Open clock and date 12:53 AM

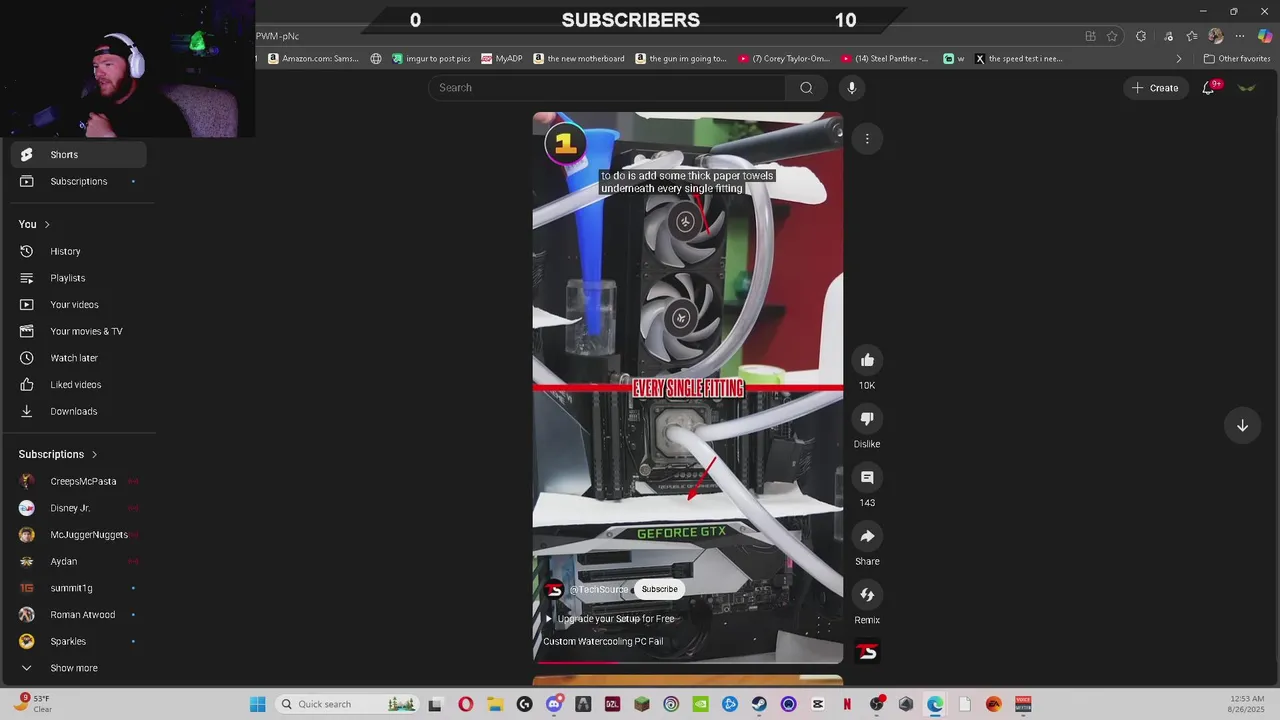coord(1247,704)
